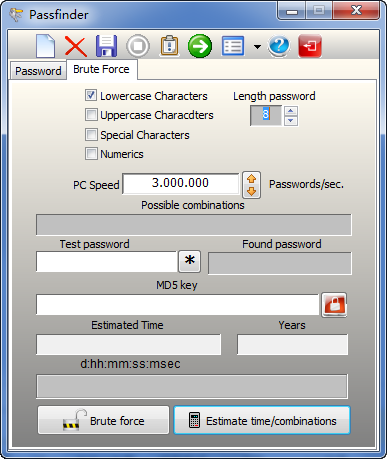Uncheck Lowercase Characters checkbox
The image size is (387, 459).
(91, 95)
